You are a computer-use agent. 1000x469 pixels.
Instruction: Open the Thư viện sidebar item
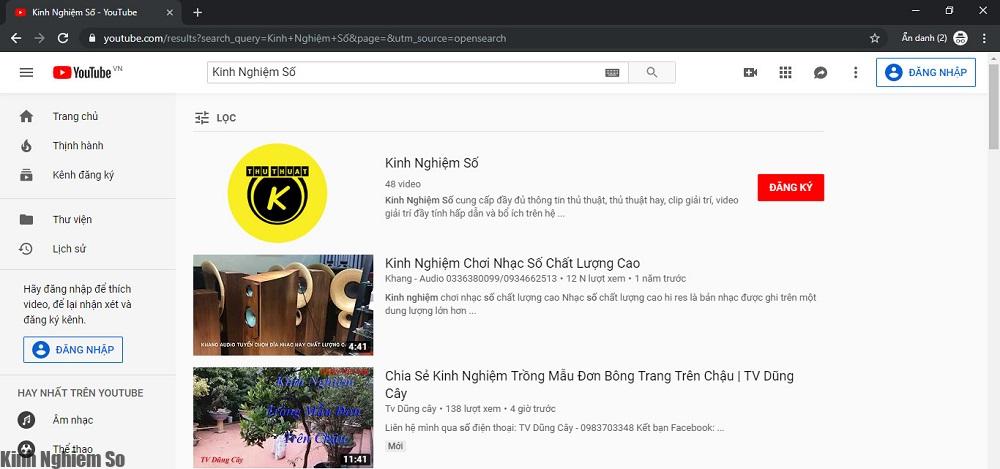(87, 220)
